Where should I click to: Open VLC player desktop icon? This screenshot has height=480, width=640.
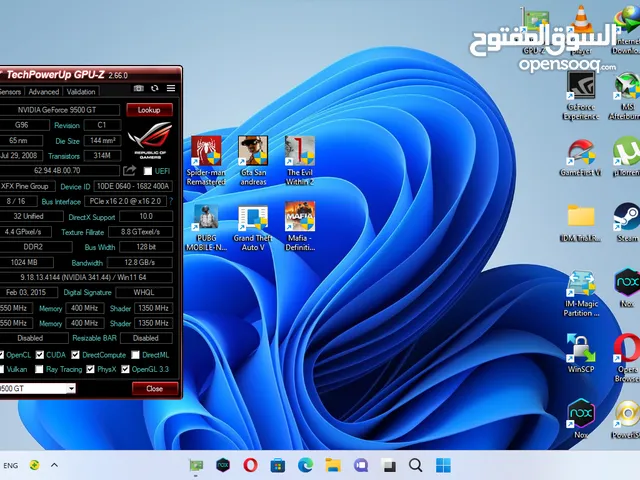[x=581, y=30]
